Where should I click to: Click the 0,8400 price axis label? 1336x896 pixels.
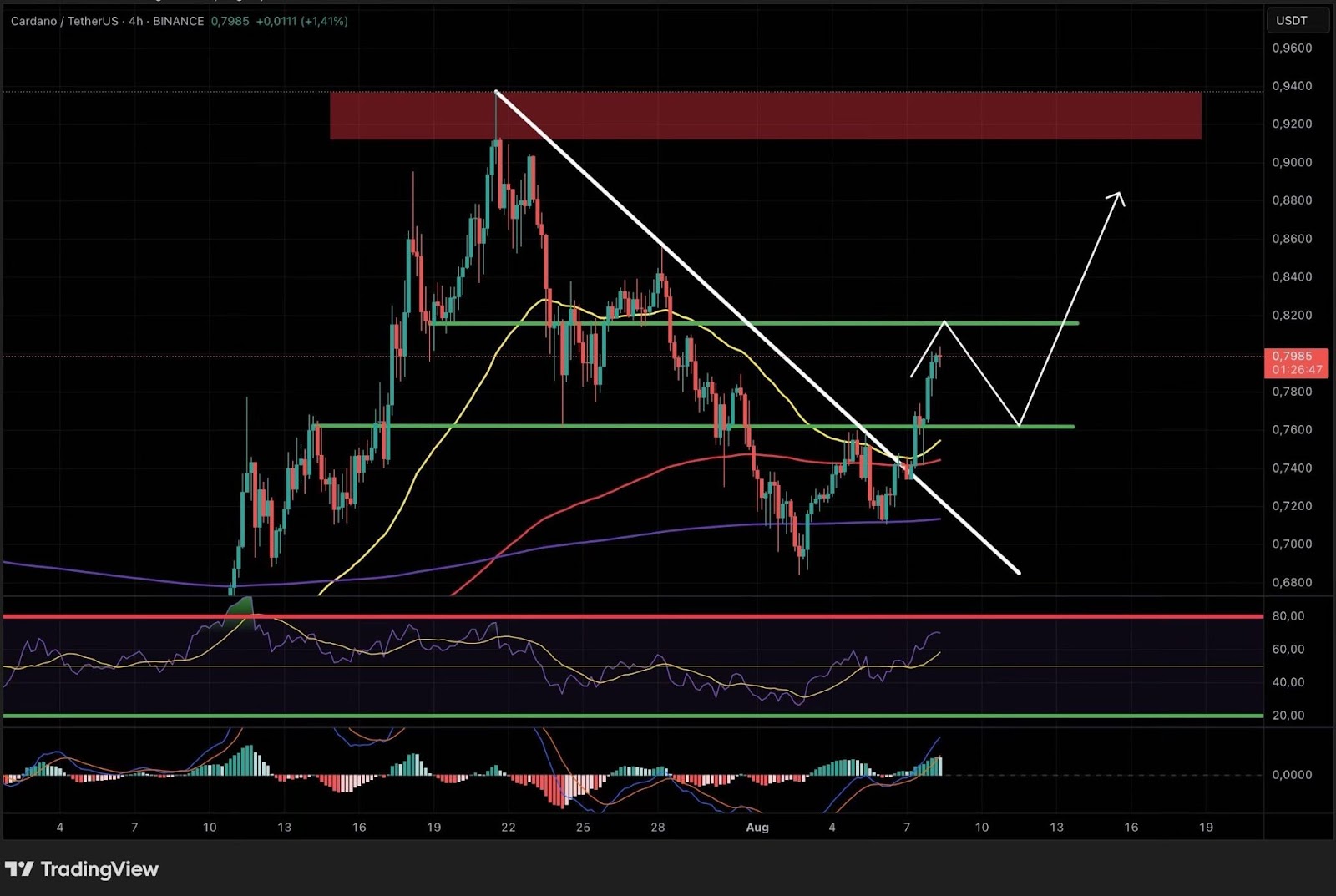point(1292,276)
